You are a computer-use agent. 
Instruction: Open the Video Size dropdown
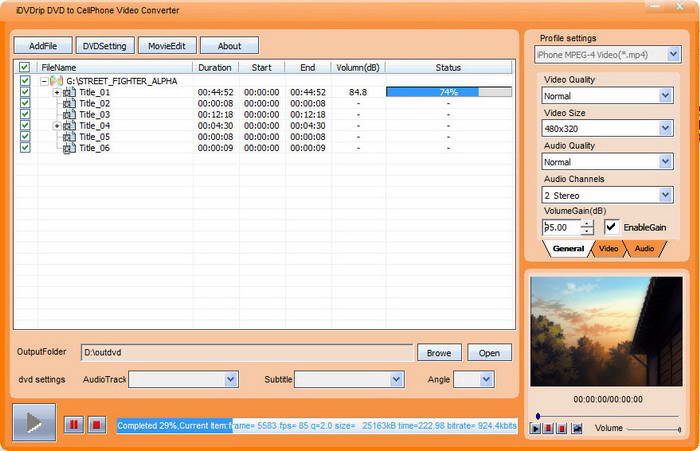[x=665, y=129]
